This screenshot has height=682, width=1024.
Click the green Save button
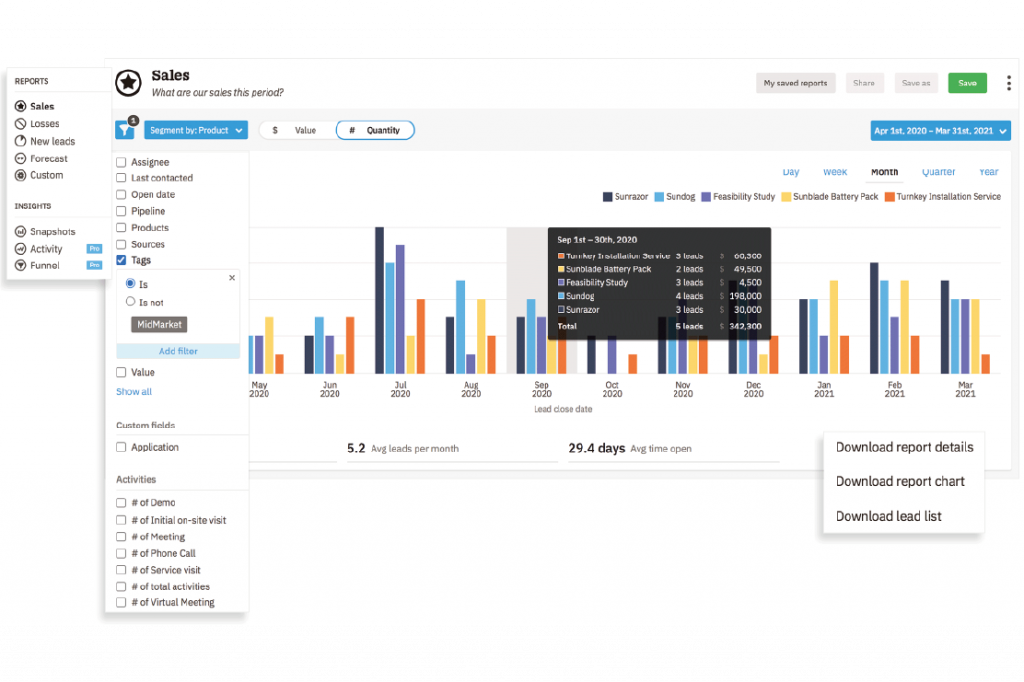(x=967, y=83)
